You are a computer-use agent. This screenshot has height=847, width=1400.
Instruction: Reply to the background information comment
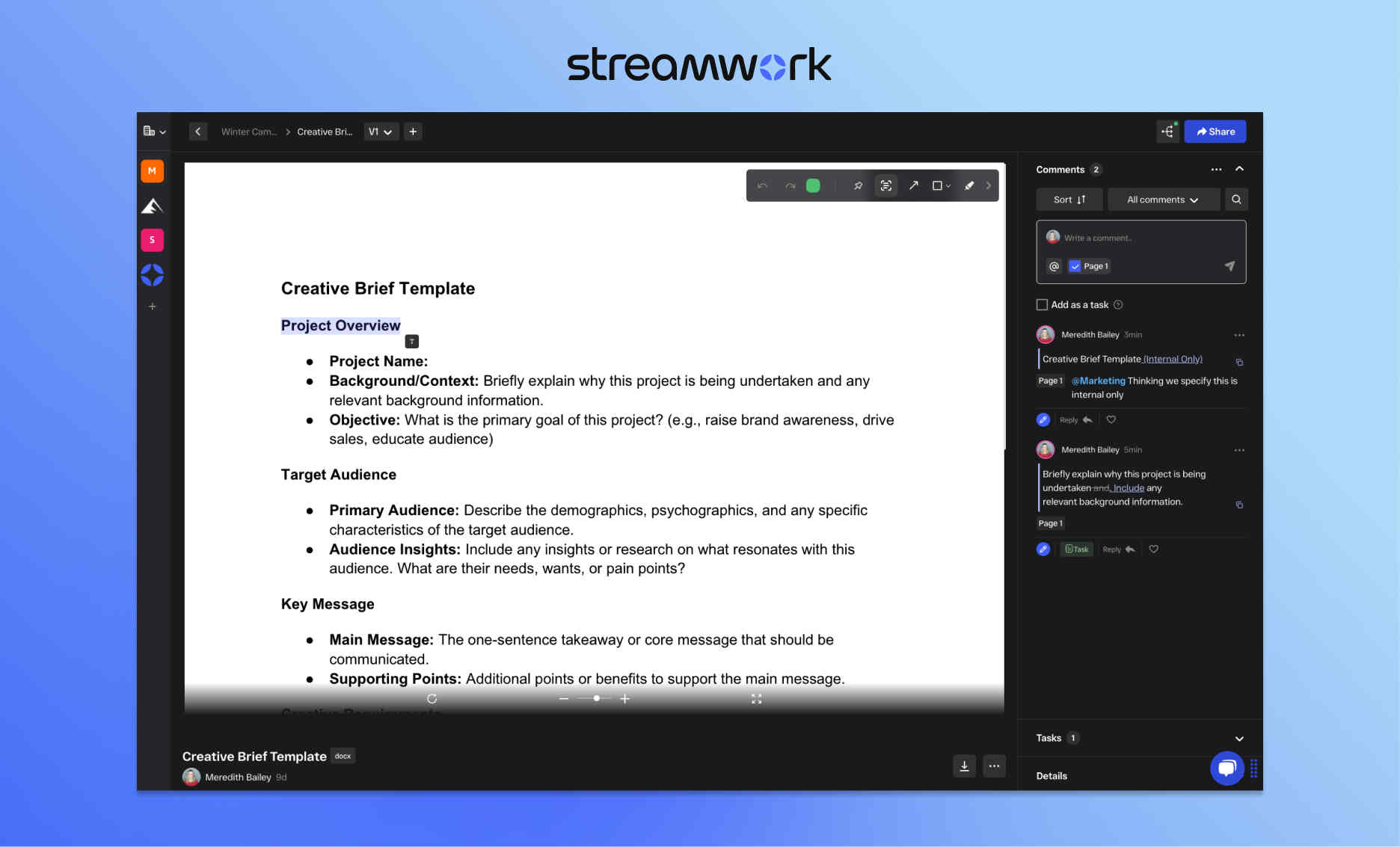tap(1114, 549)
